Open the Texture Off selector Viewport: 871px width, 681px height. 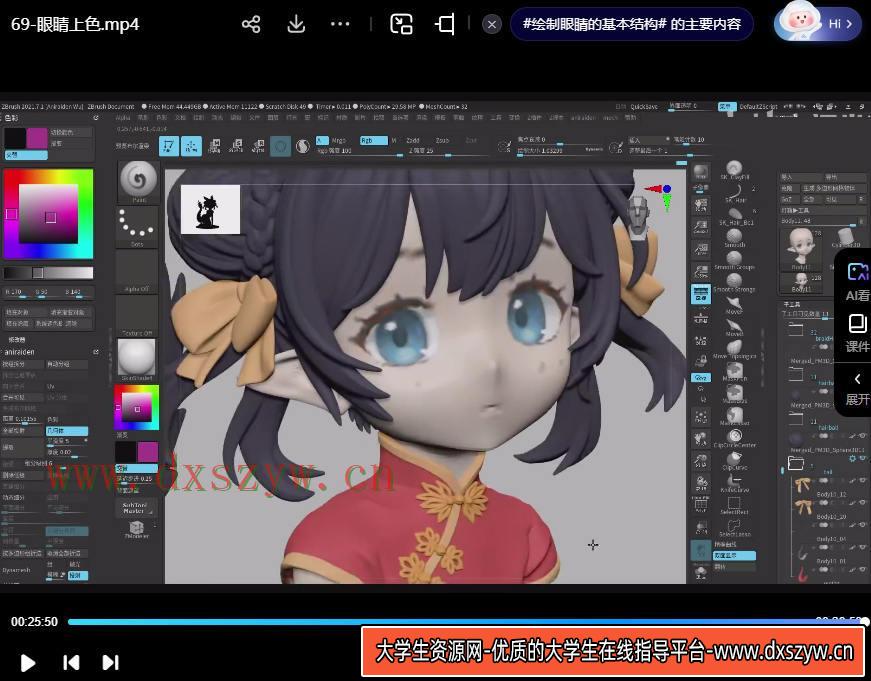coord(137,316)
